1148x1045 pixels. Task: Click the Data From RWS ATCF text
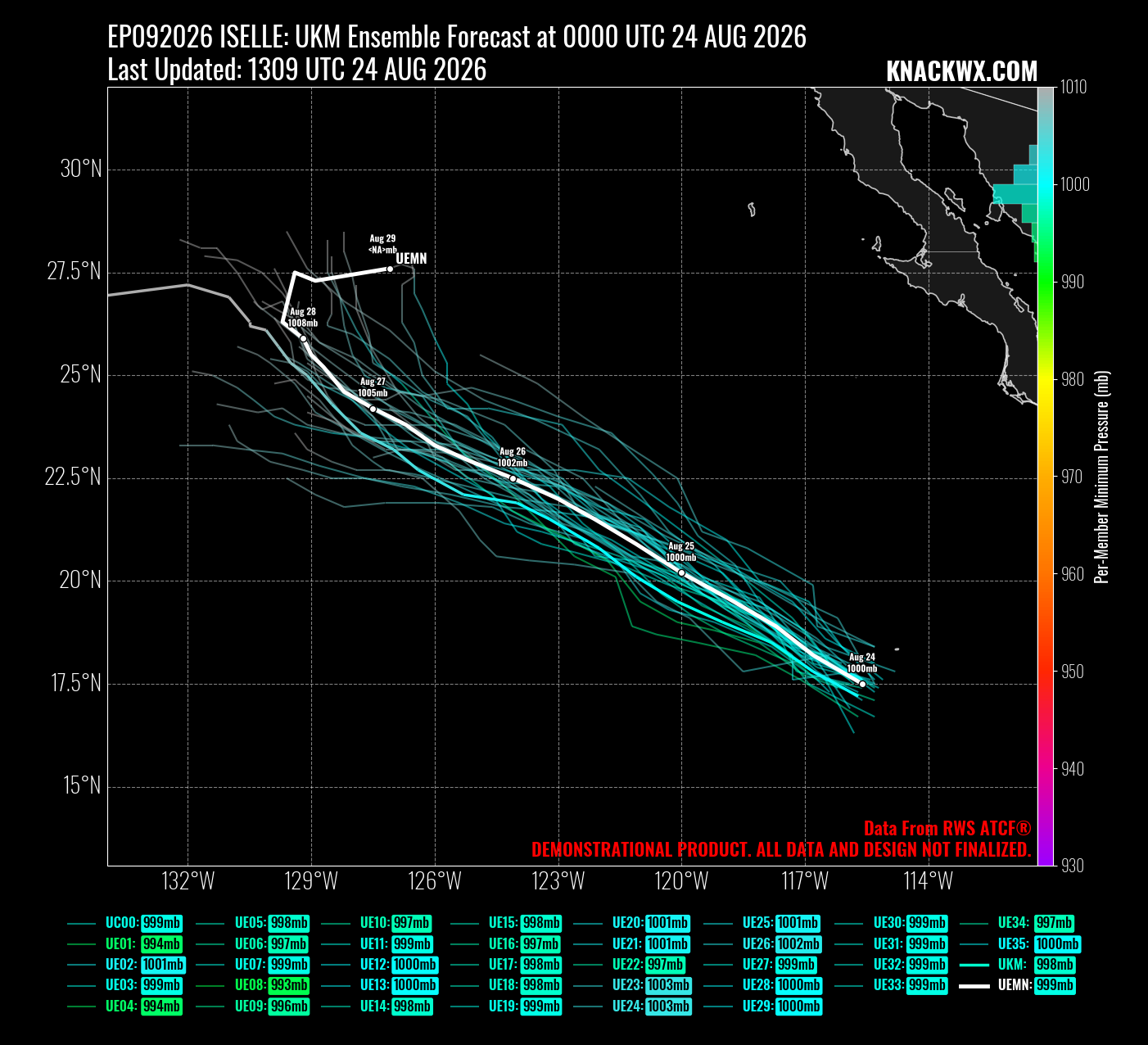tap(947, 828)
